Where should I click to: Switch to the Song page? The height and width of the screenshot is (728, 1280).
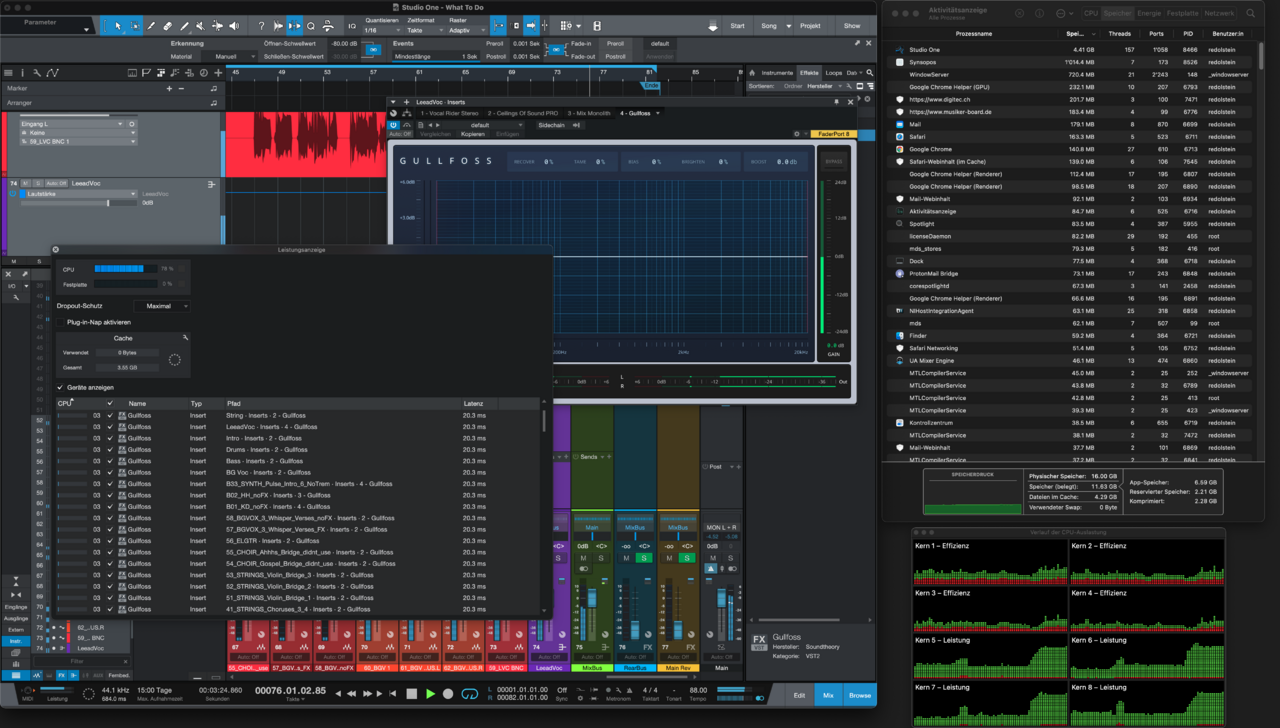[x=769, y=26]
